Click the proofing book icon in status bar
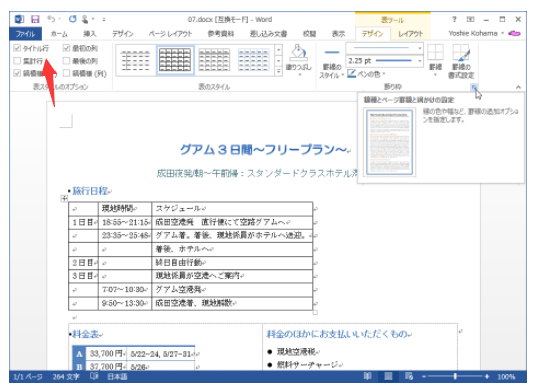This screenshot has width=533, height=387. tap(94, 376)
